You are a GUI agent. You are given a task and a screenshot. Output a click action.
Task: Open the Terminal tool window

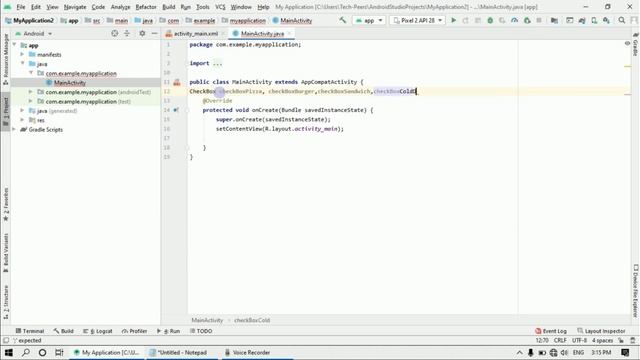point(29,331)
